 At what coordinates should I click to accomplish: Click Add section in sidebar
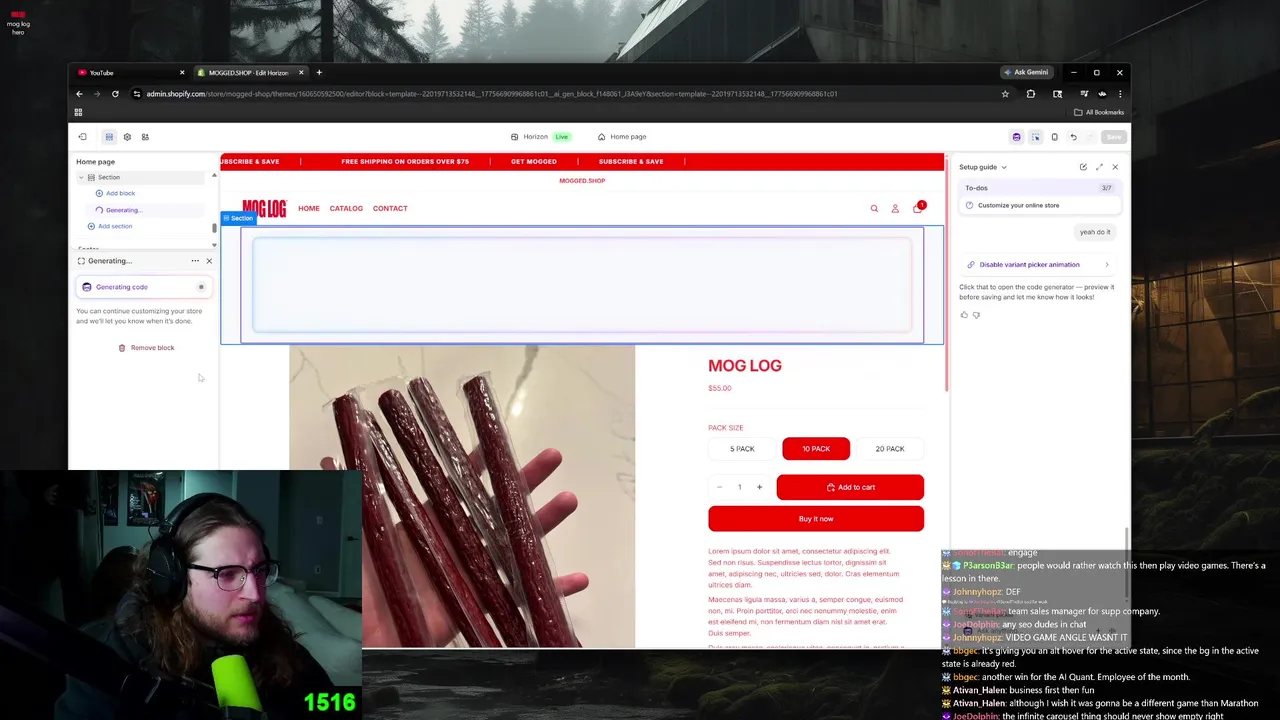109,226
